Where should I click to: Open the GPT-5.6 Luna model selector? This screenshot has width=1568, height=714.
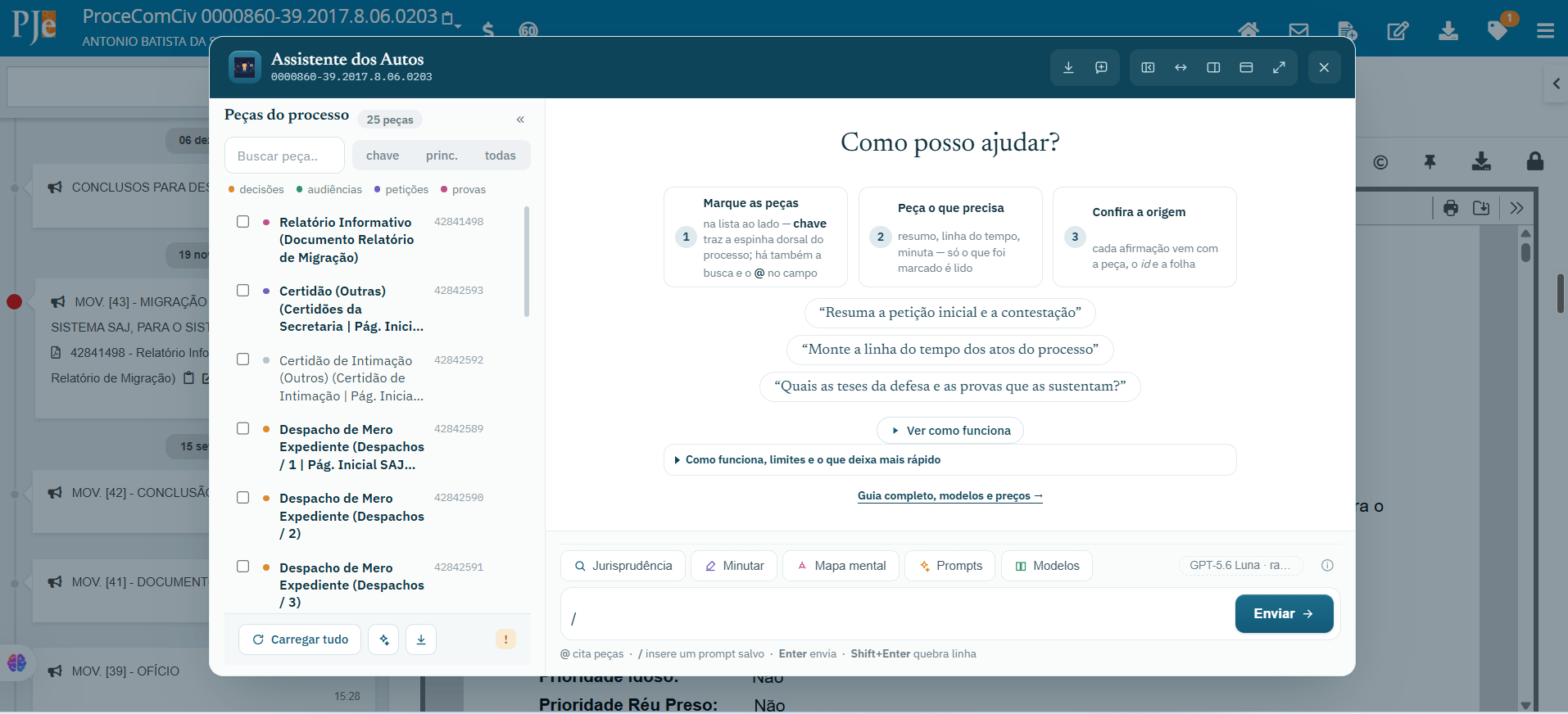(1240, 565)
